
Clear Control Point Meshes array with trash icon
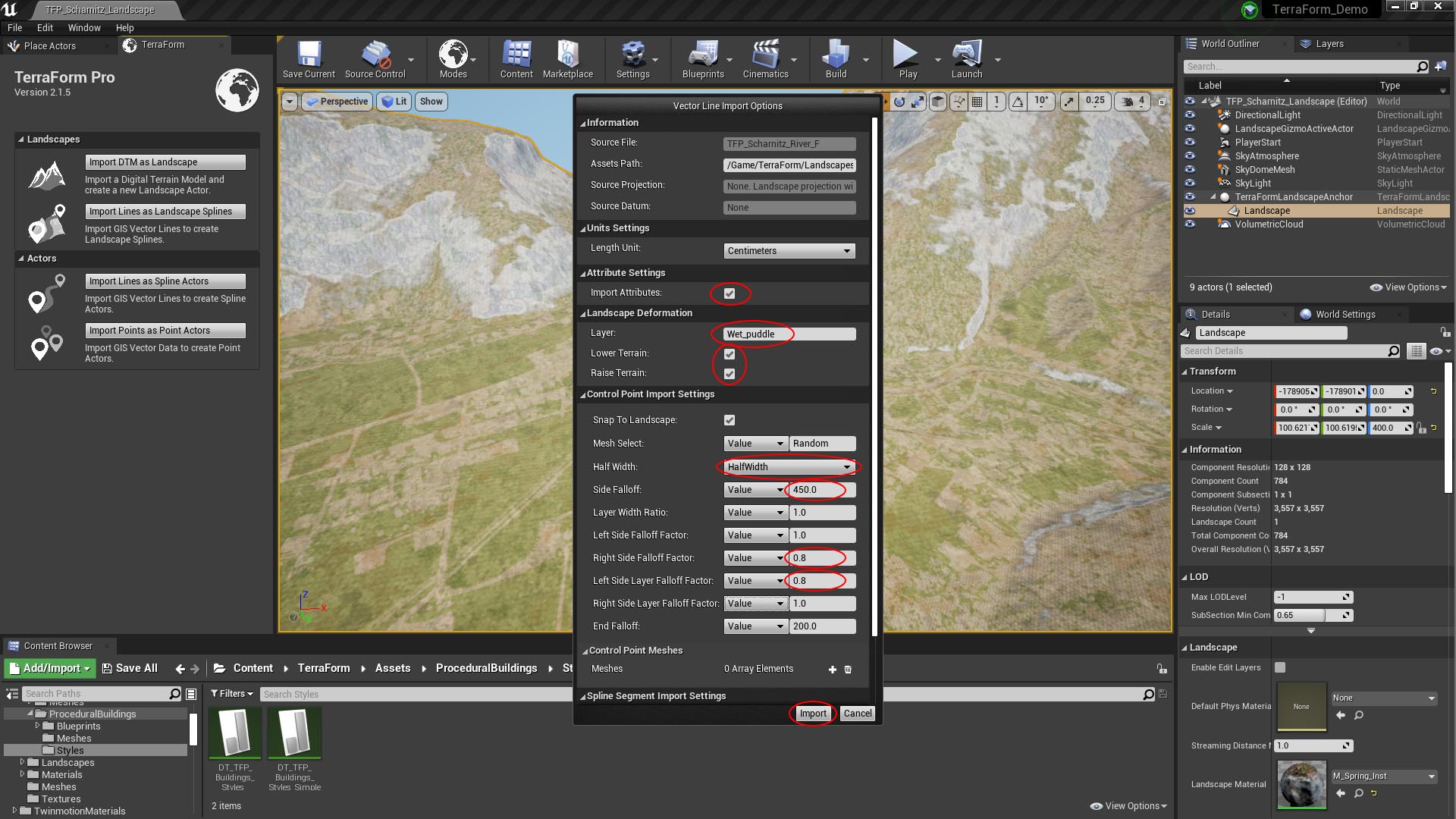point(848,670)
